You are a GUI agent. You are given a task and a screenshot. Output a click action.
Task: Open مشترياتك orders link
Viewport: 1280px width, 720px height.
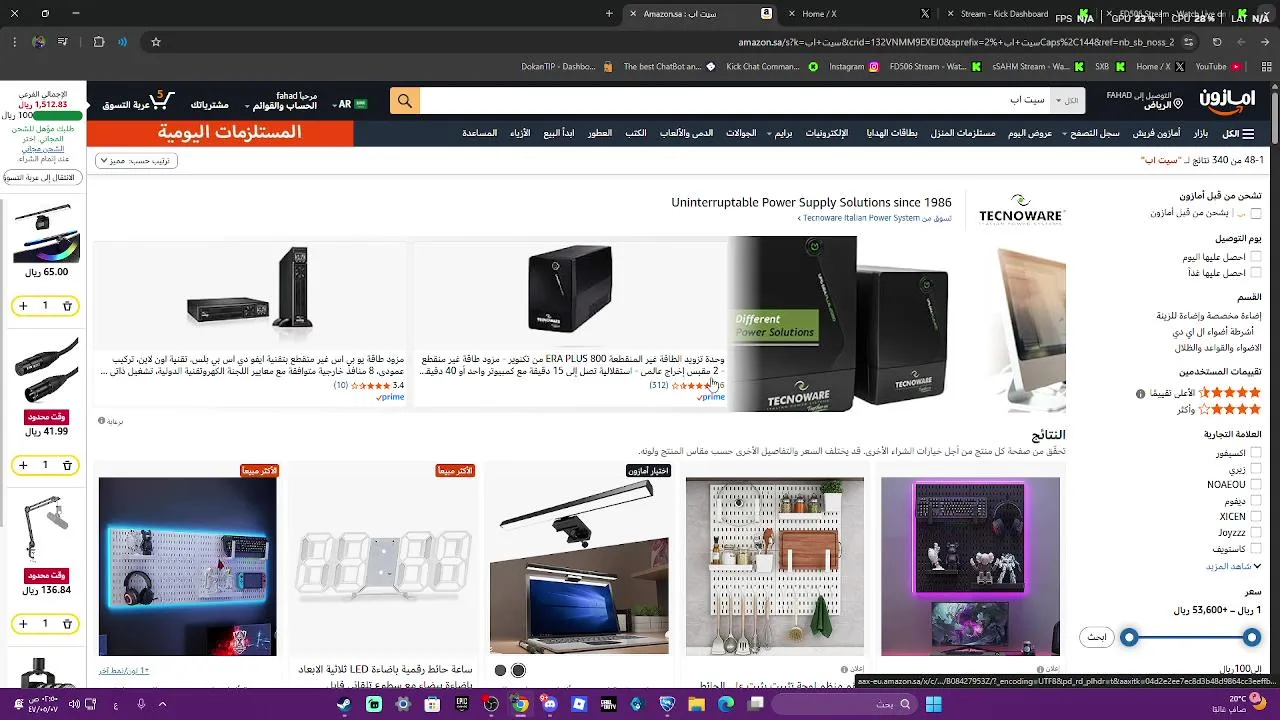[210, 105]
